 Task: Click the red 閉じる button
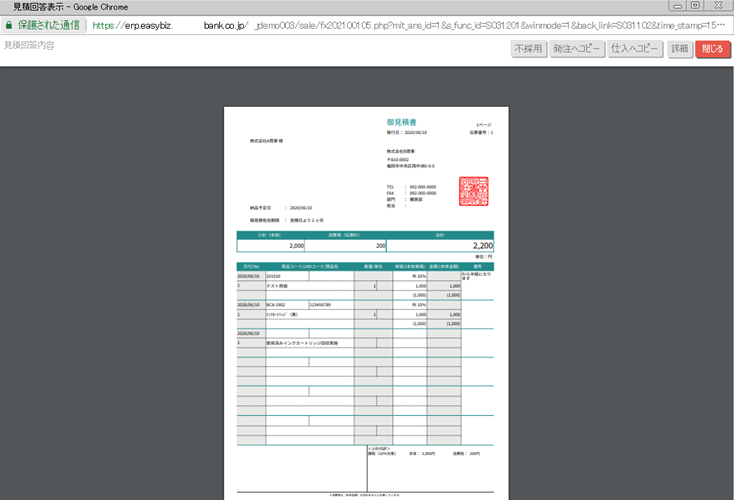point(712,49)
